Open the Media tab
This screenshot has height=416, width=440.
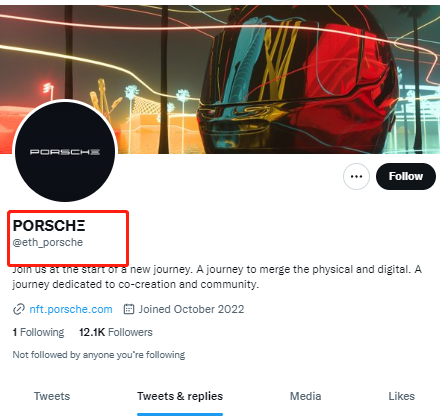[306, 396]
